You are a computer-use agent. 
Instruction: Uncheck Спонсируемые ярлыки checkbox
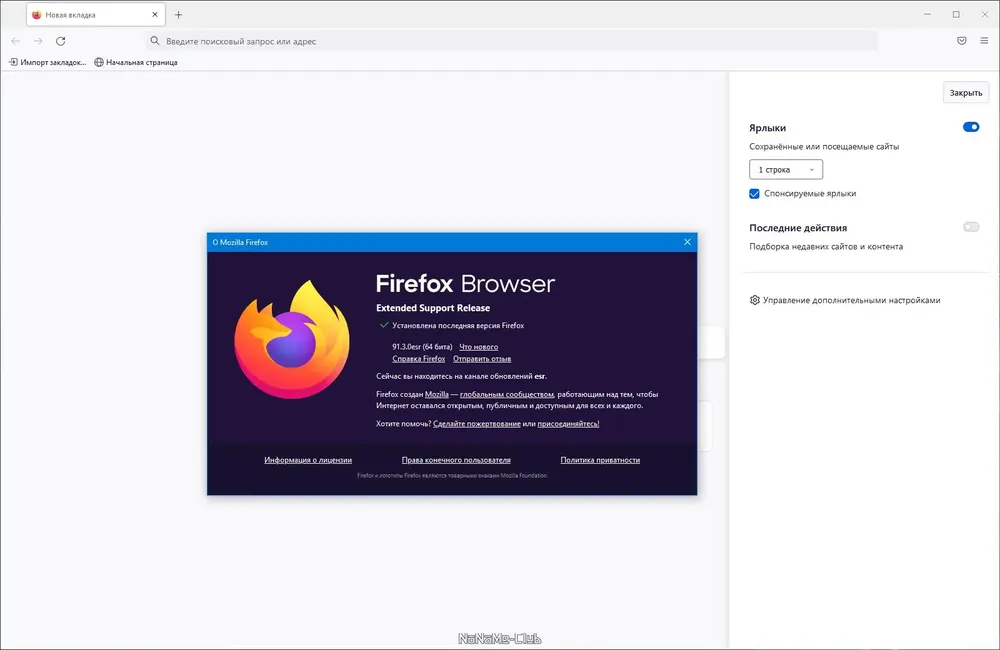click(x=754, y=193)
